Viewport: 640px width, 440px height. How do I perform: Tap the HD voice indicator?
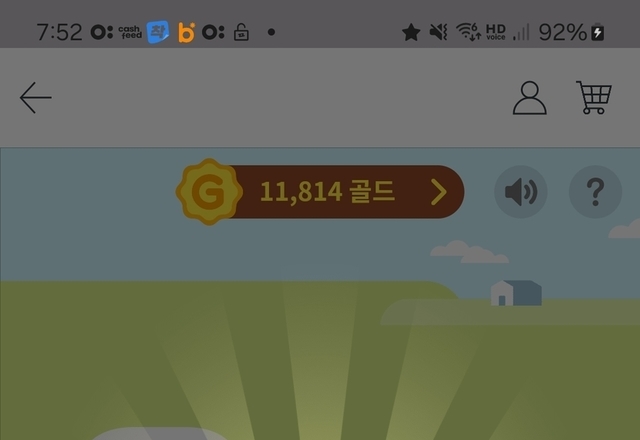[496, 32]
